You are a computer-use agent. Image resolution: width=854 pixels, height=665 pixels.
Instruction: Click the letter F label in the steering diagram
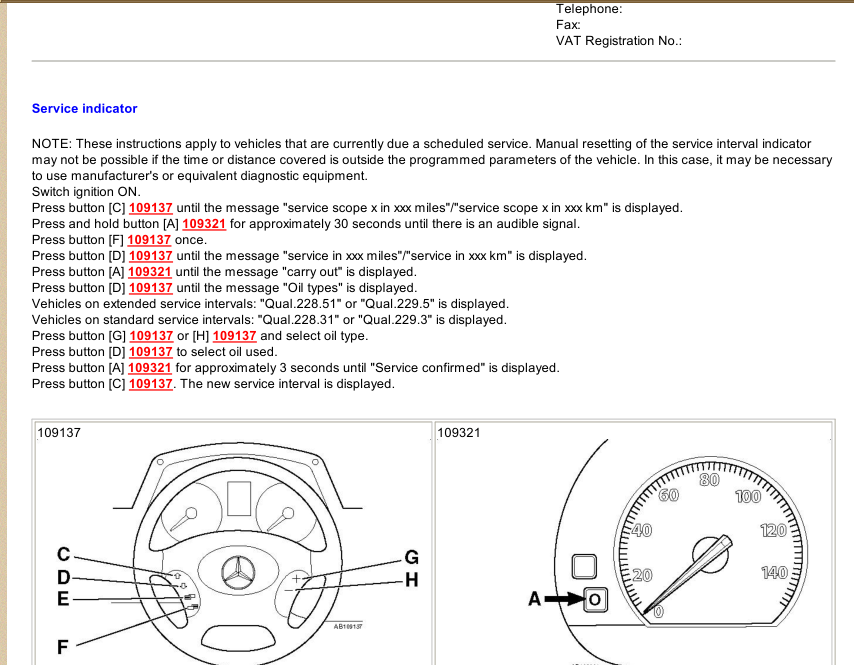click(x=63, y=647)
